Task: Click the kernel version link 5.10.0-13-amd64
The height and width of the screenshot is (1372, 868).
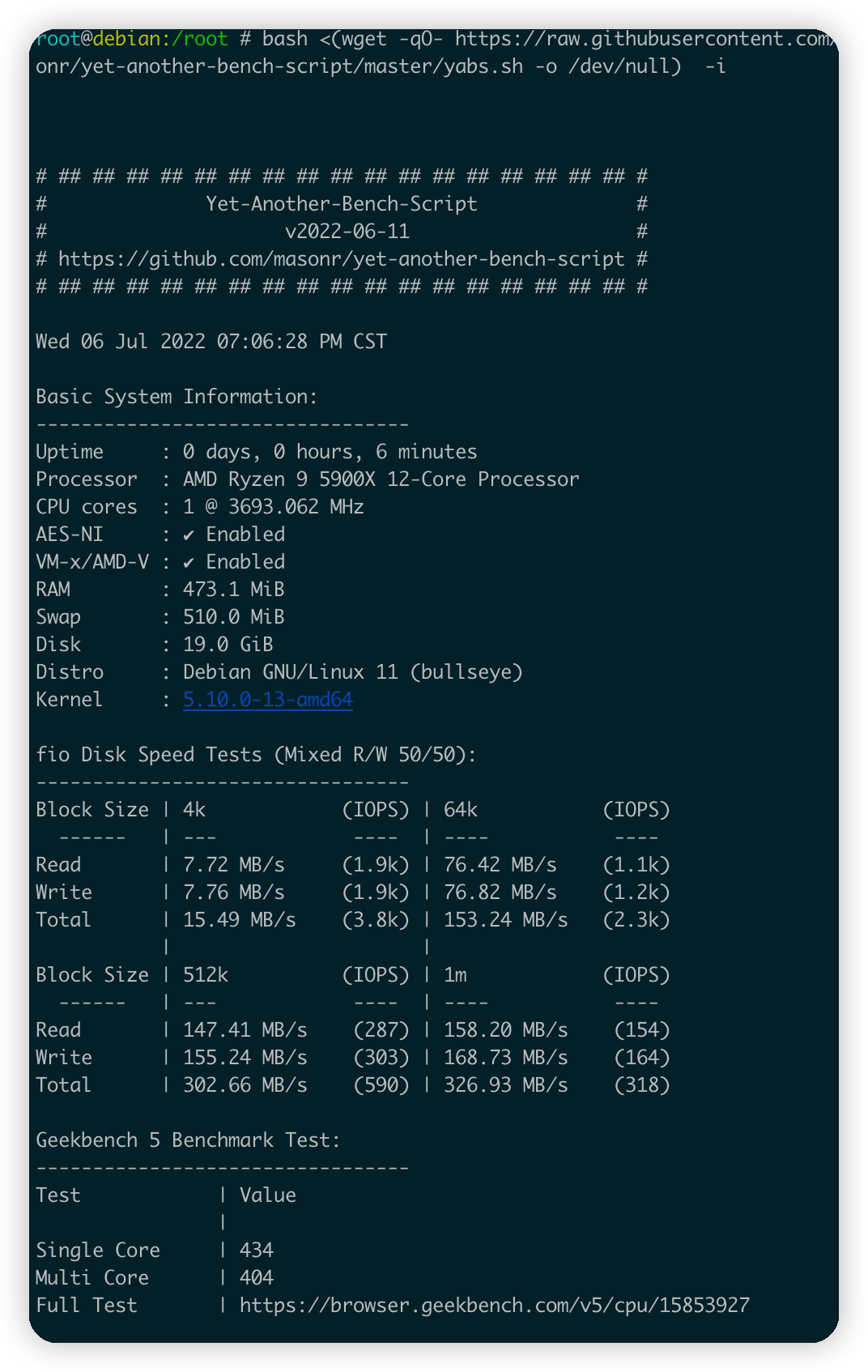Action: click(x=267, y=700)
